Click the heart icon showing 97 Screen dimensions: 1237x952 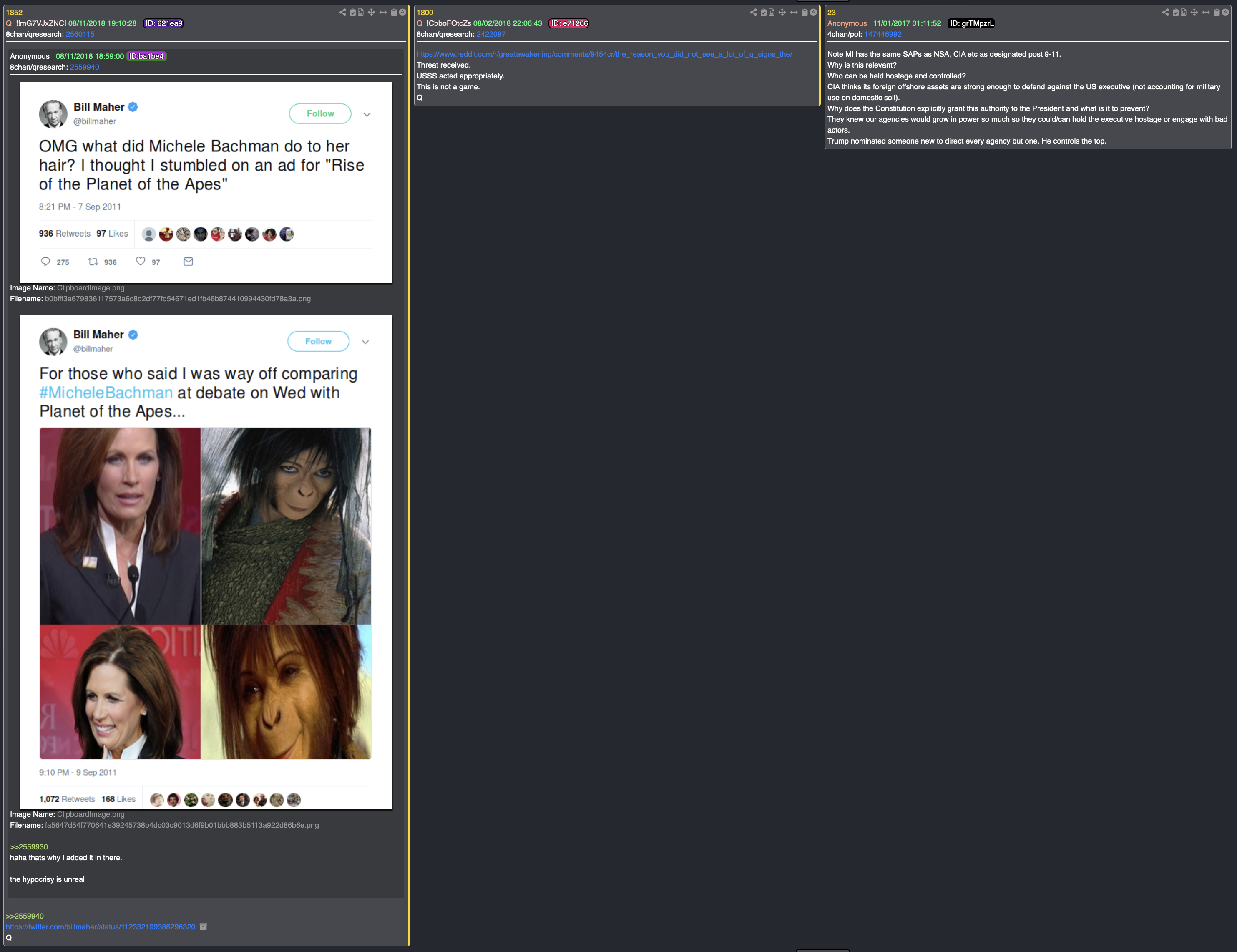click(x=141, y=261)
